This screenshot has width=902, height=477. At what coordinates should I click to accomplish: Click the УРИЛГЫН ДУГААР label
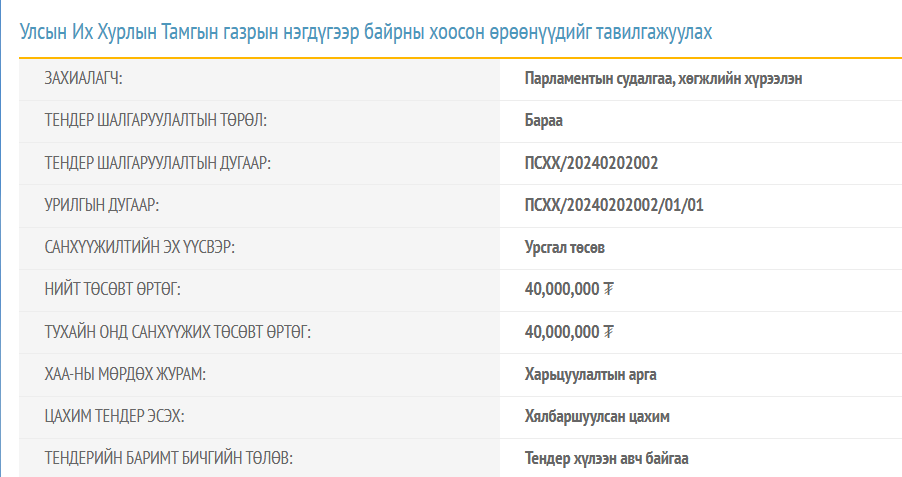pos(102,205)
